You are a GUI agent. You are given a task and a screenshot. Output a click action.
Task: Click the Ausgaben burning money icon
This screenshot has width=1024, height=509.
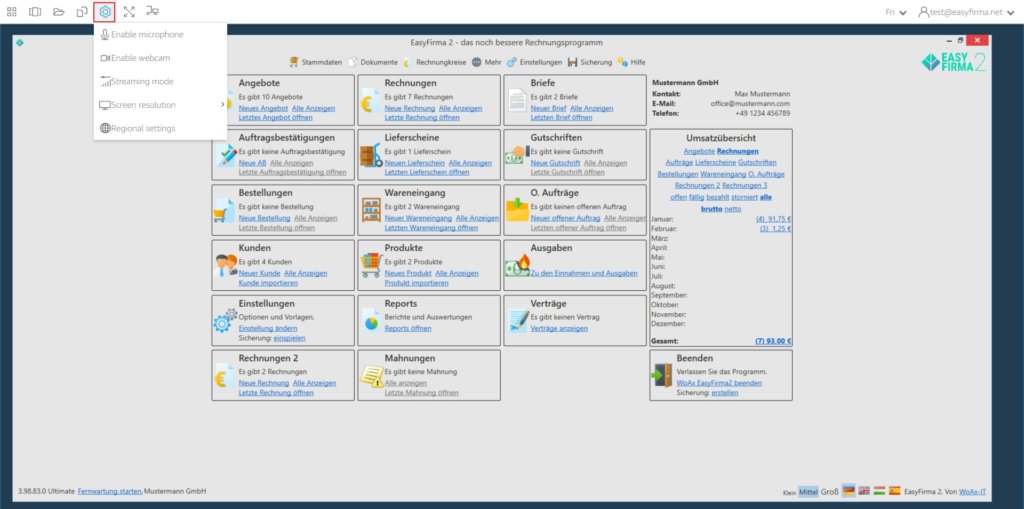[517, 266]
